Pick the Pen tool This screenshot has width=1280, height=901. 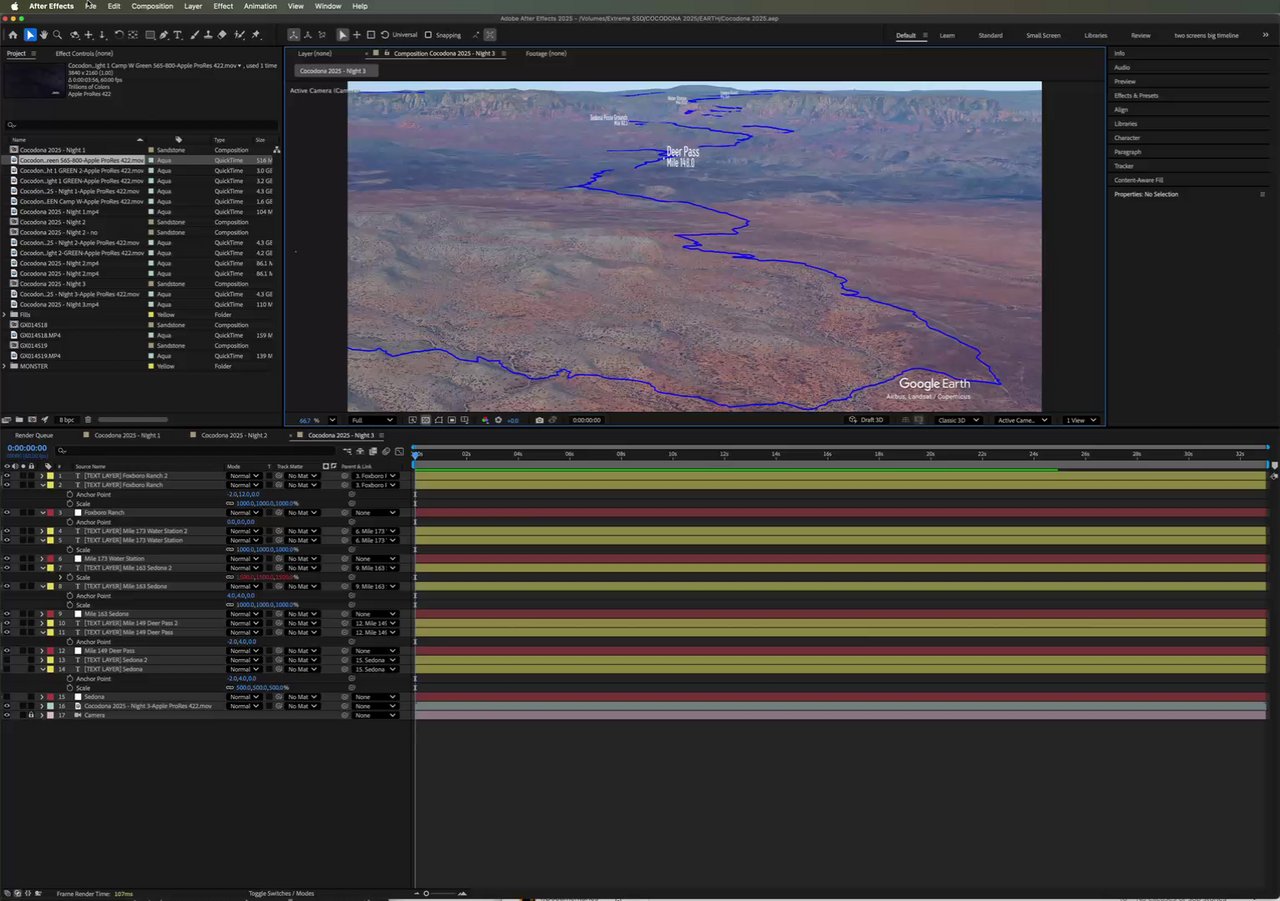[x=164, y=35]
